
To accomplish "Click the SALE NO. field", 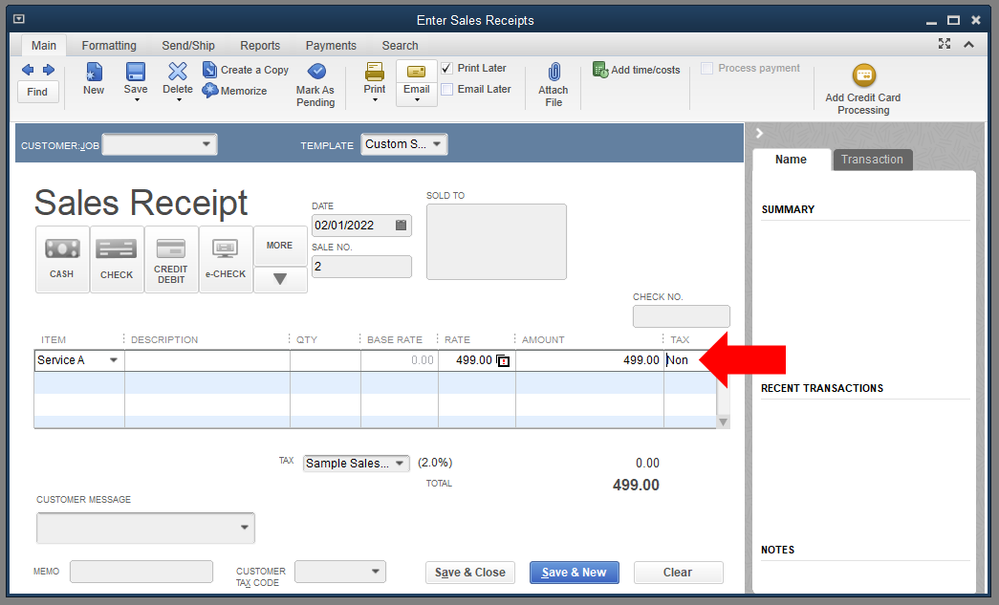I will pos(361,267).
